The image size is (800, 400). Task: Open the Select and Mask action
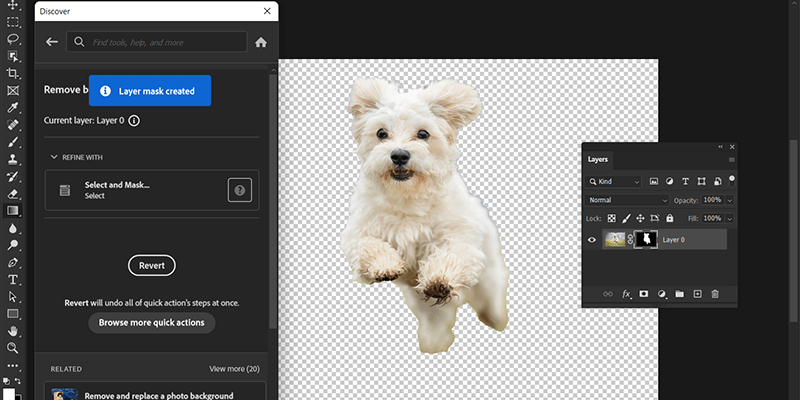[x=152, y=190]
